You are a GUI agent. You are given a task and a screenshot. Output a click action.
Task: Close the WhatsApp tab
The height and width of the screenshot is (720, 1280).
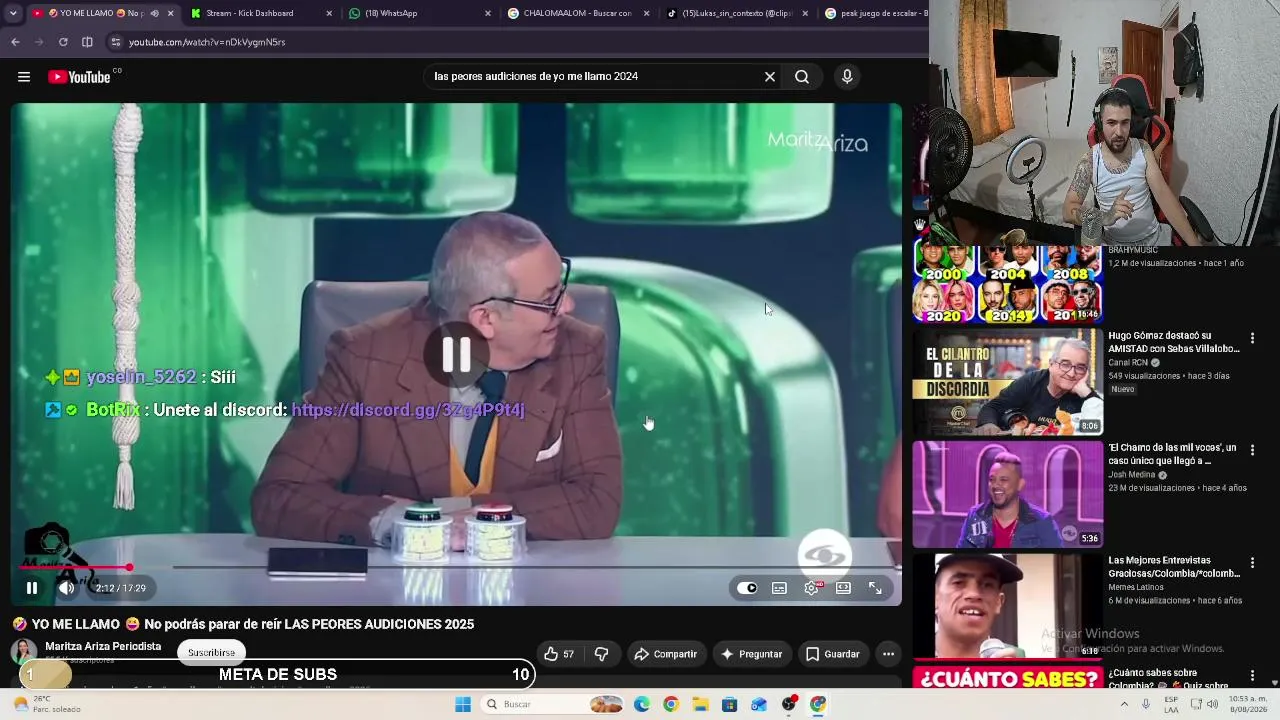(x=488, y=13)
